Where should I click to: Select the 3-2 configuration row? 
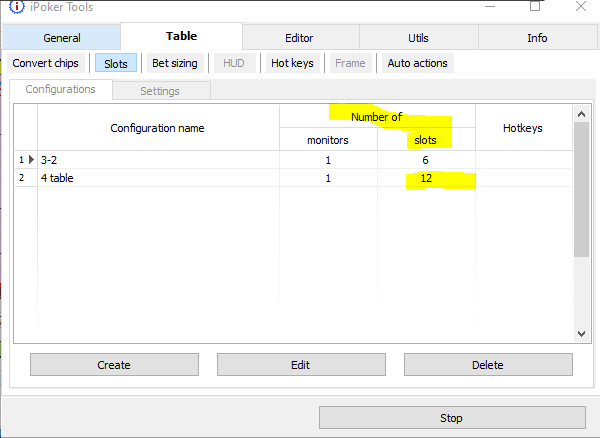point(293,160)
